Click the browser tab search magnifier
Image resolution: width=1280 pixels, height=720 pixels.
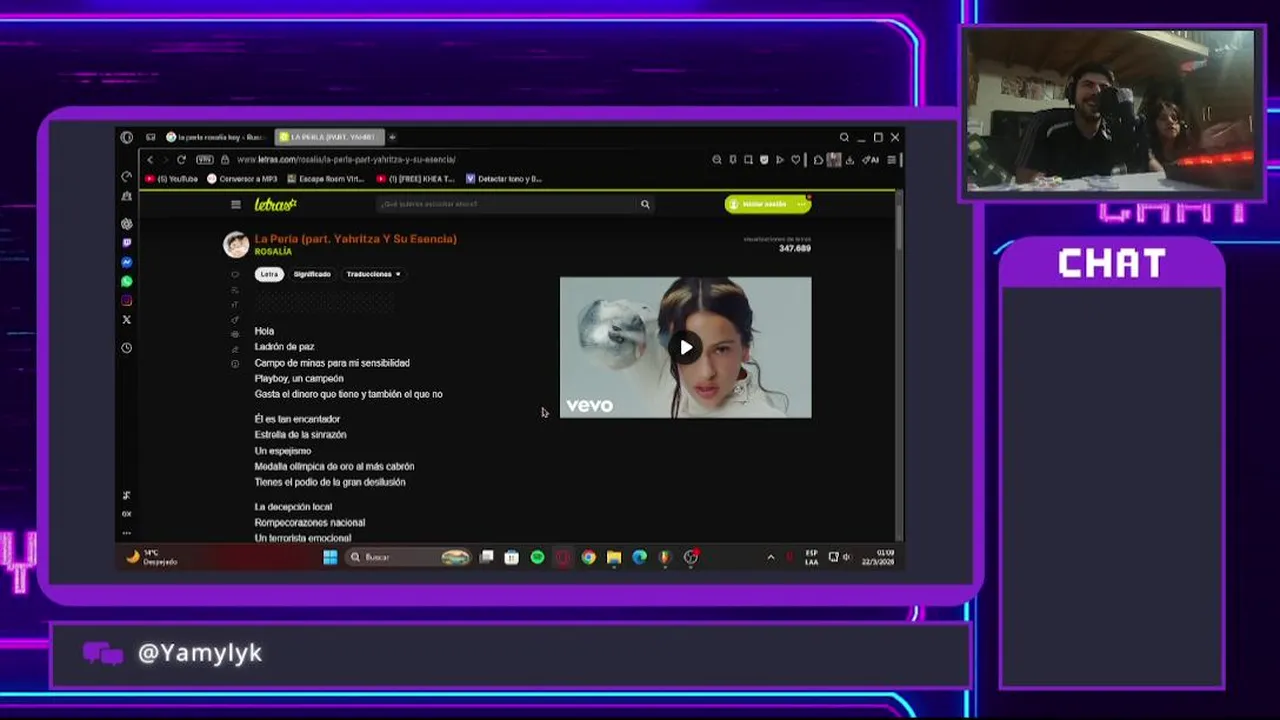(844, 137)
